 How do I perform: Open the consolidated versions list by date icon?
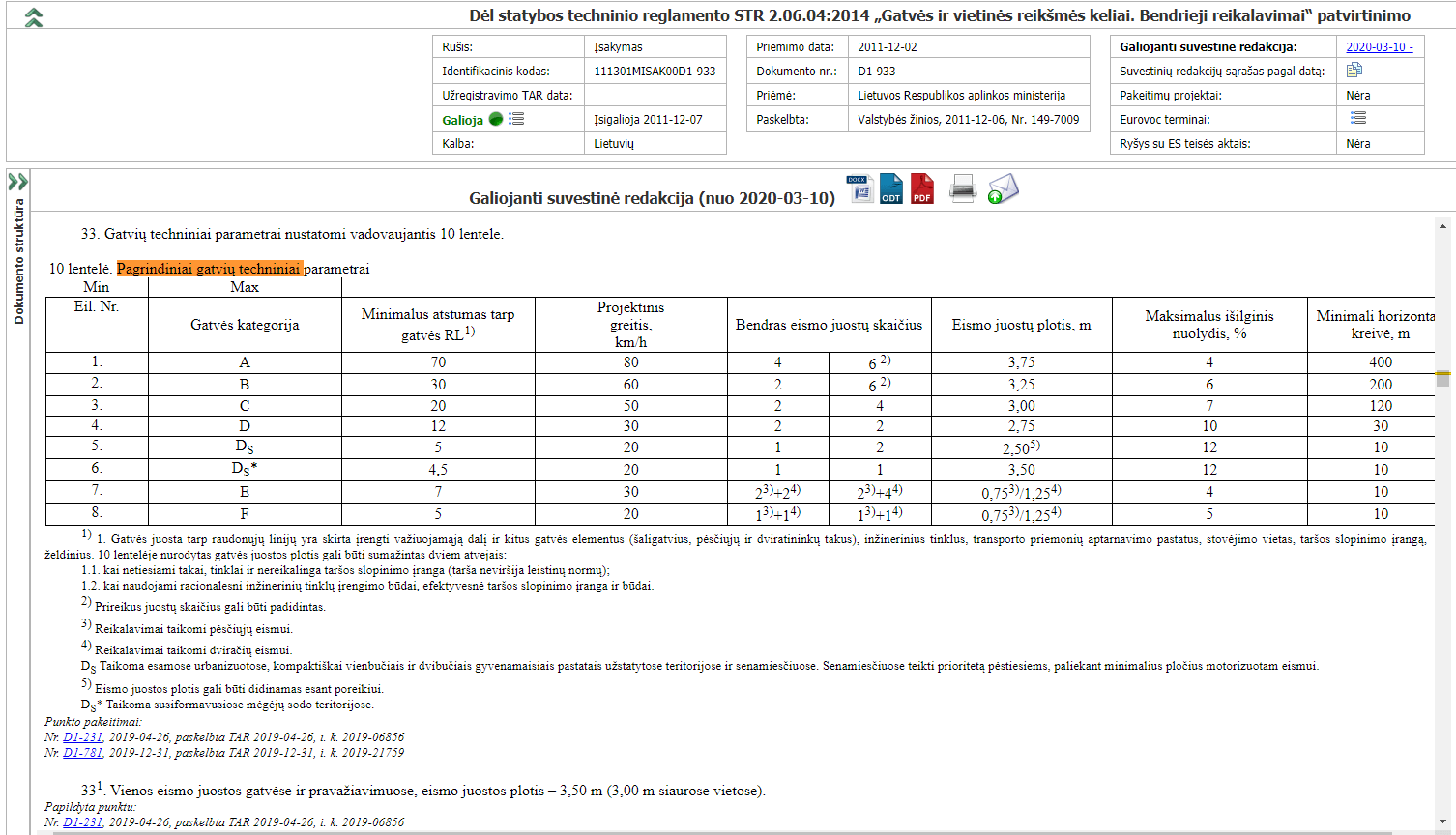pyautogui.click(x=1354, y=71)
